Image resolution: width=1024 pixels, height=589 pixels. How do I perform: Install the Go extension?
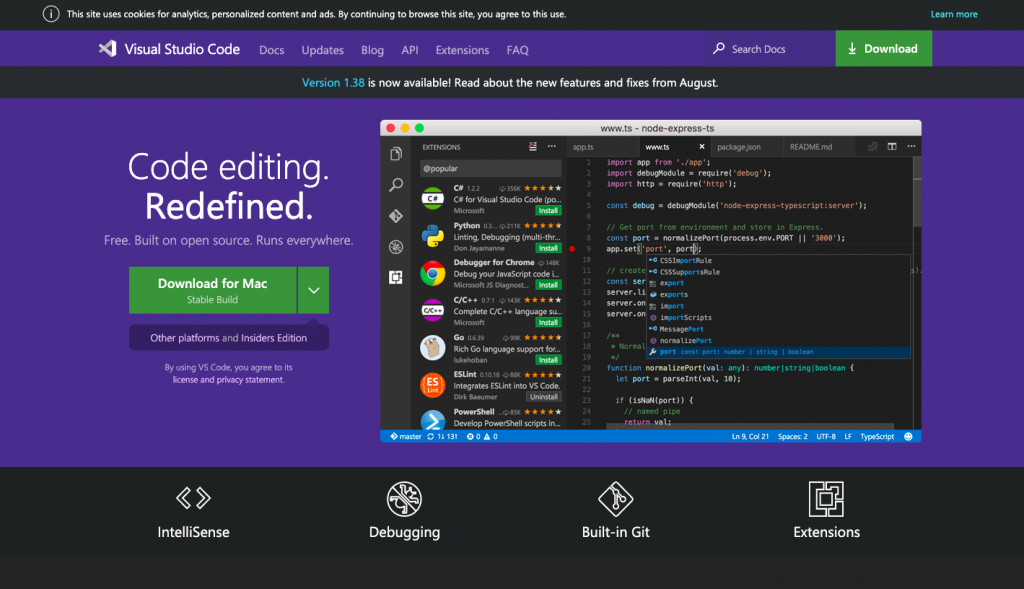[x=548, y=360]
